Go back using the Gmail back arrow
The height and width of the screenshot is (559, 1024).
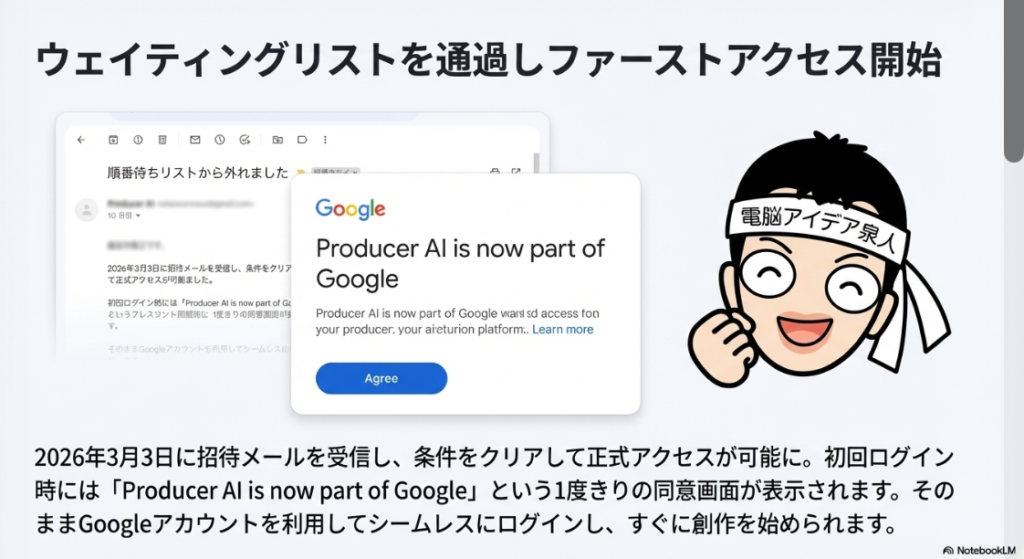[81, 140]
